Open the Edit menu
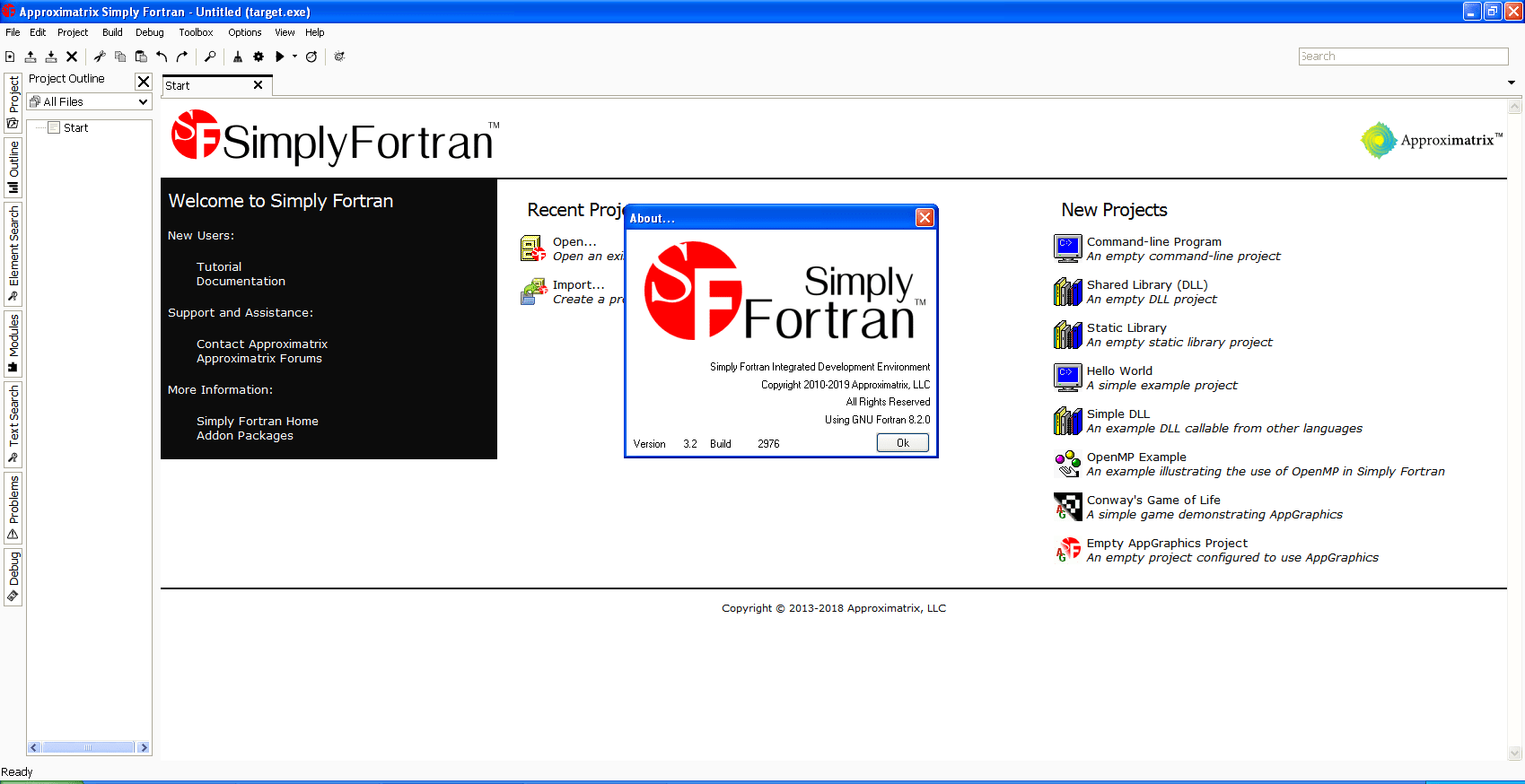 38,32
